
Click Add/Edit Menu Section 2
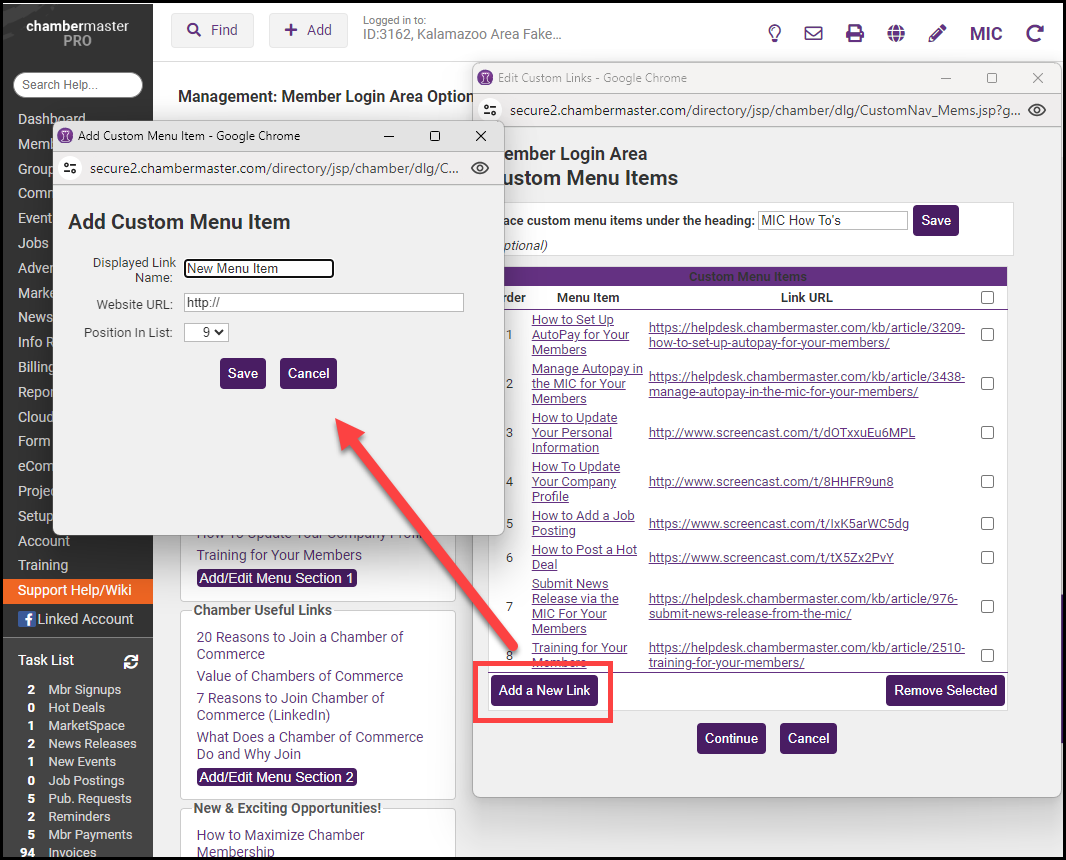click(x=276, y=777)
